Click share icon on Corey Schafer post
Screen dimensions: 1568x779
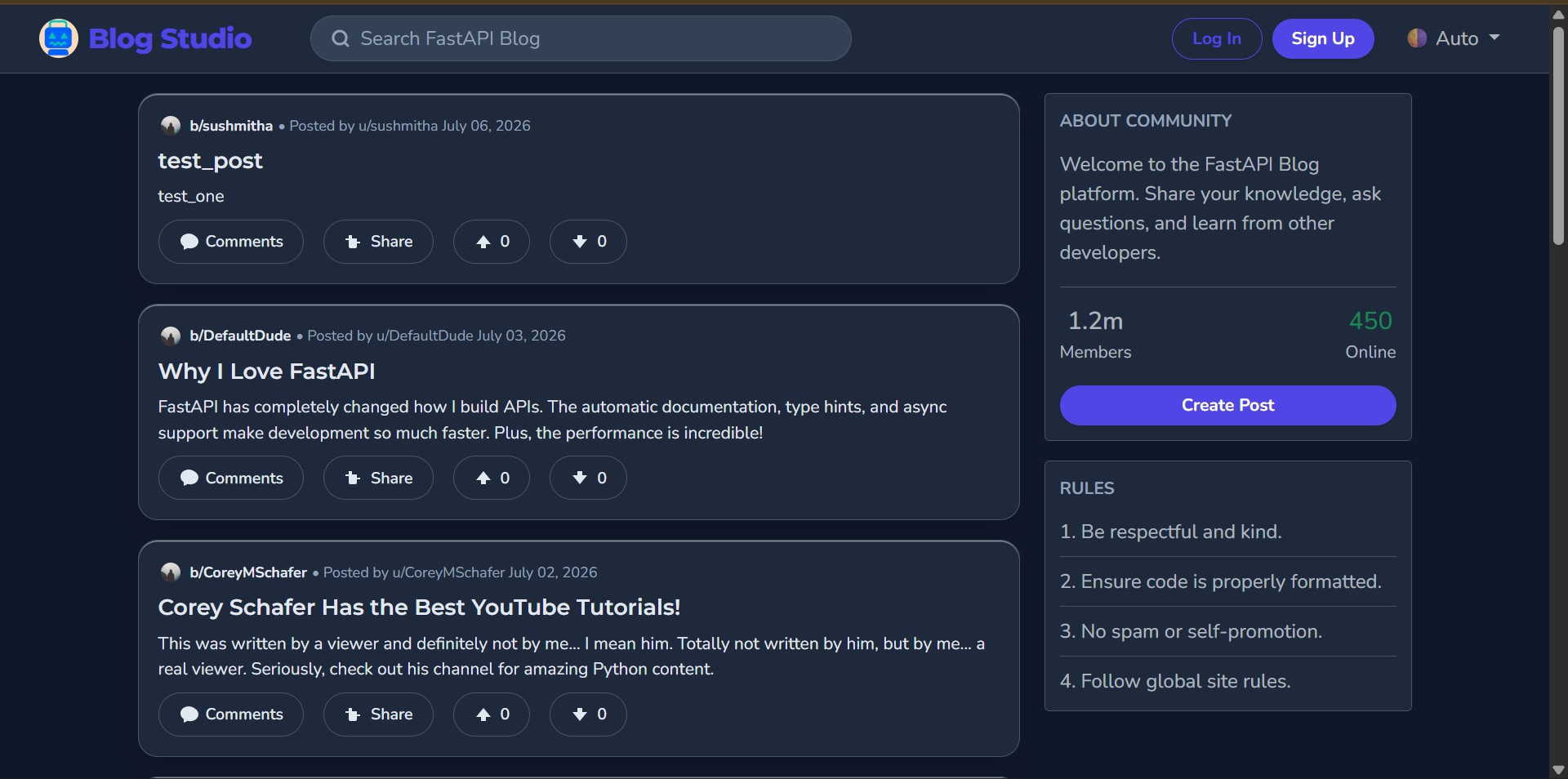tap(353, 714)
